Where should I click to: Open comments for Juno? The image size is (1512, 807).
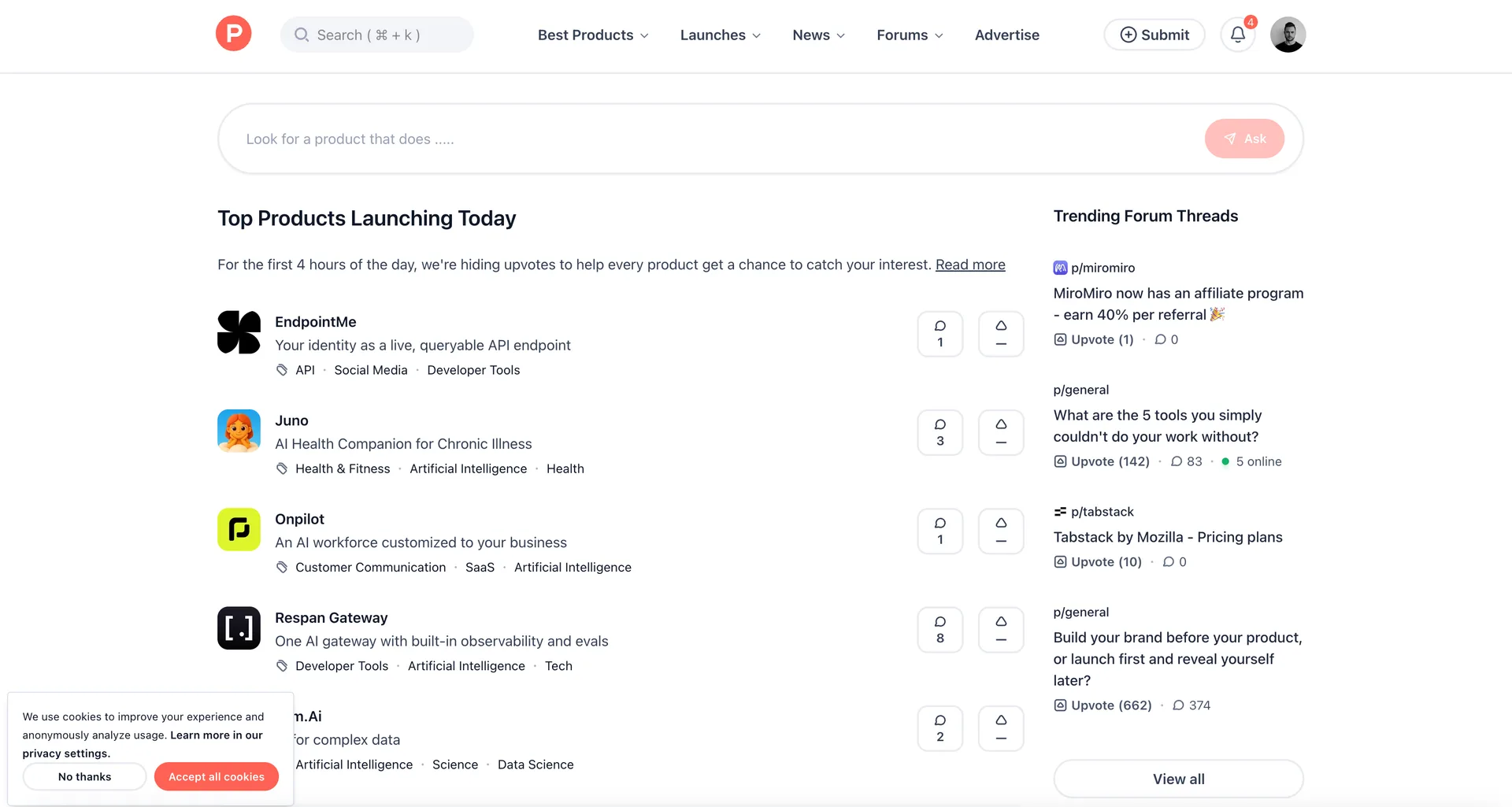(x=940, y=432)
